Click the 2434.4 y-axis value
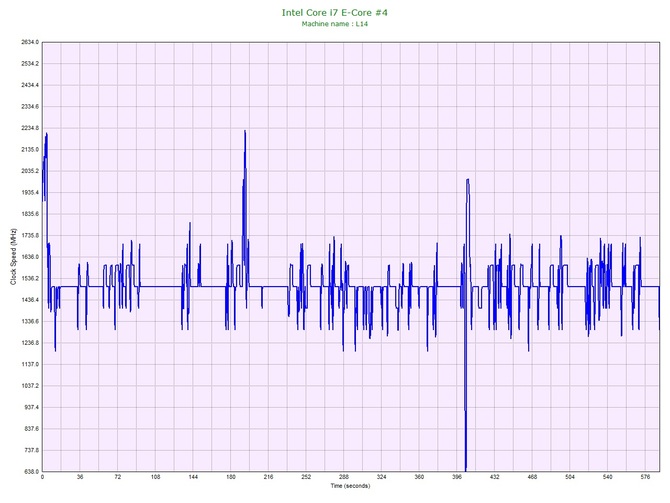Image resolution: width=670 pixels, height=503 pixels. (30, 85)
